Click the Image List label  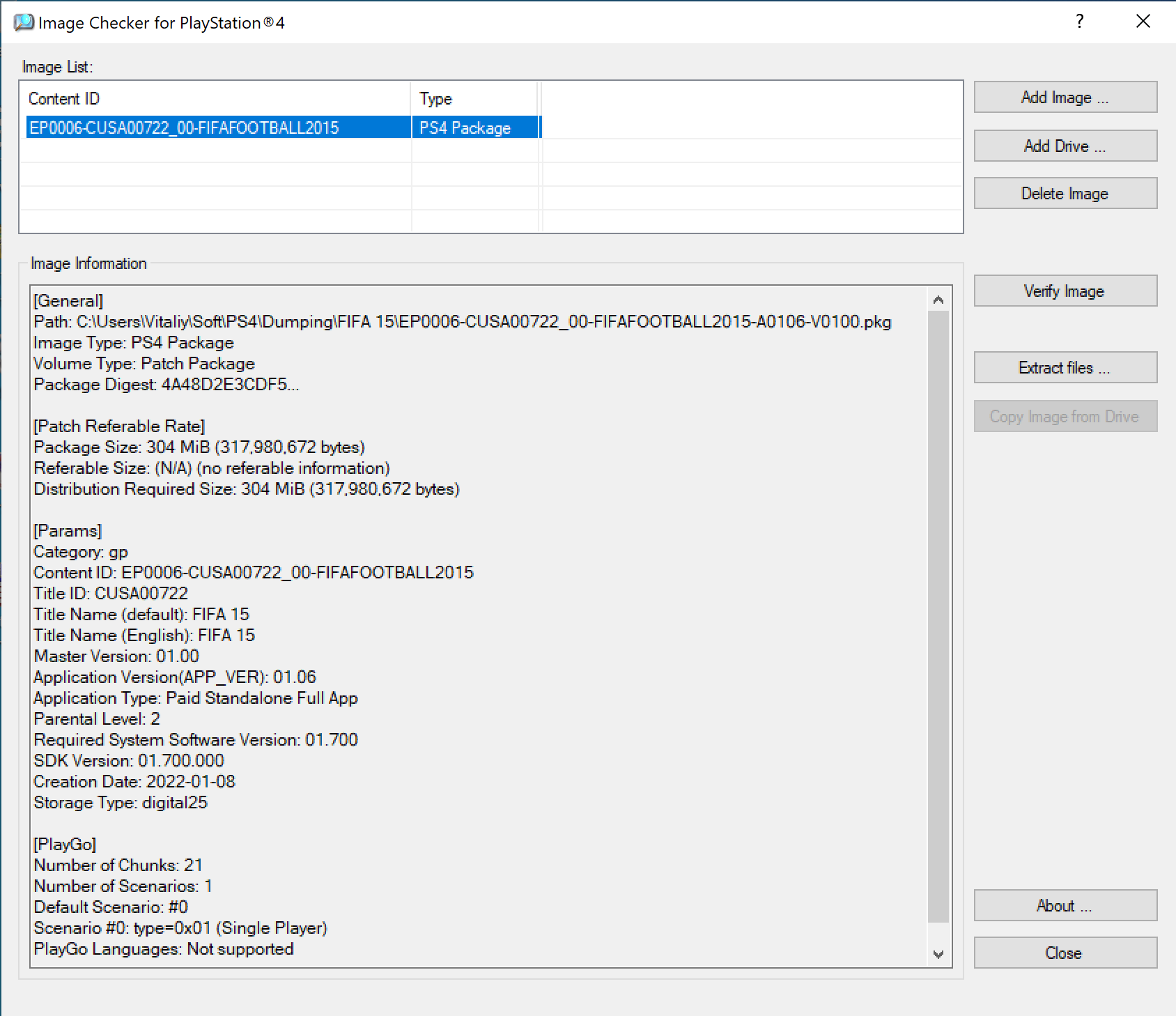tap(57, 67)
